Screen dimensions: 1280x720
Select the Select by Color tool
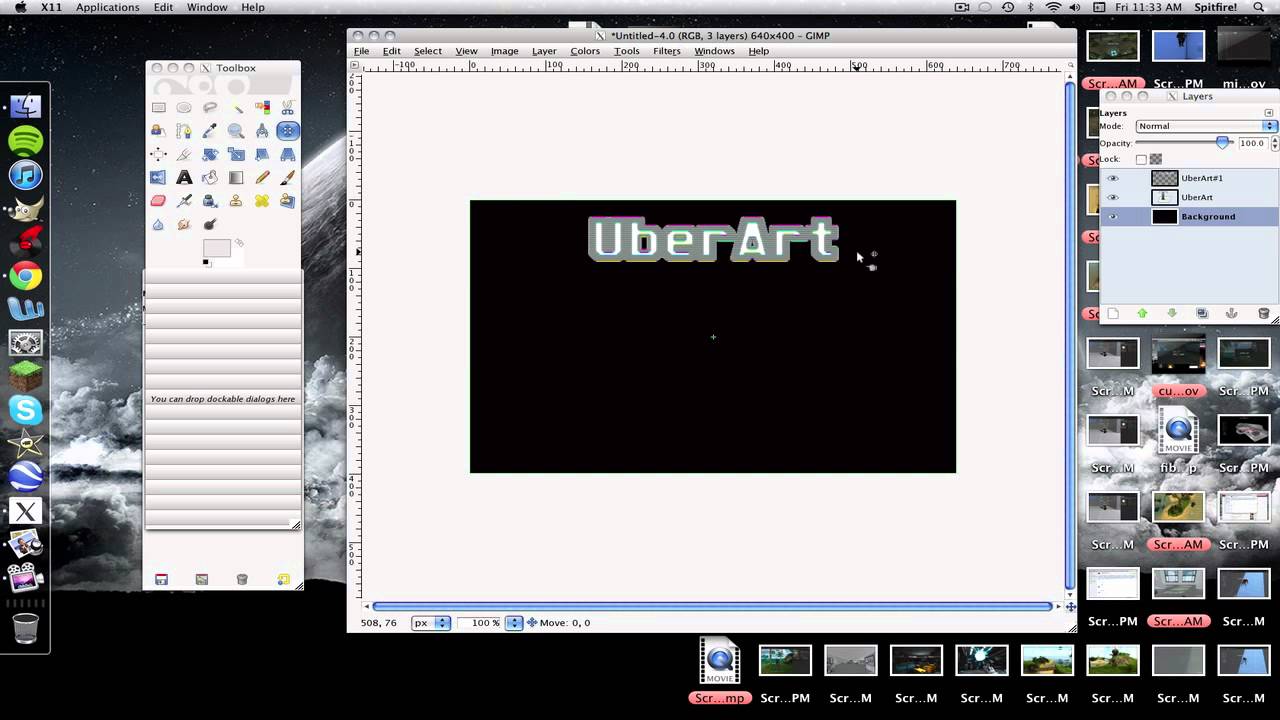pyautogui.click(x=262, y=108)
